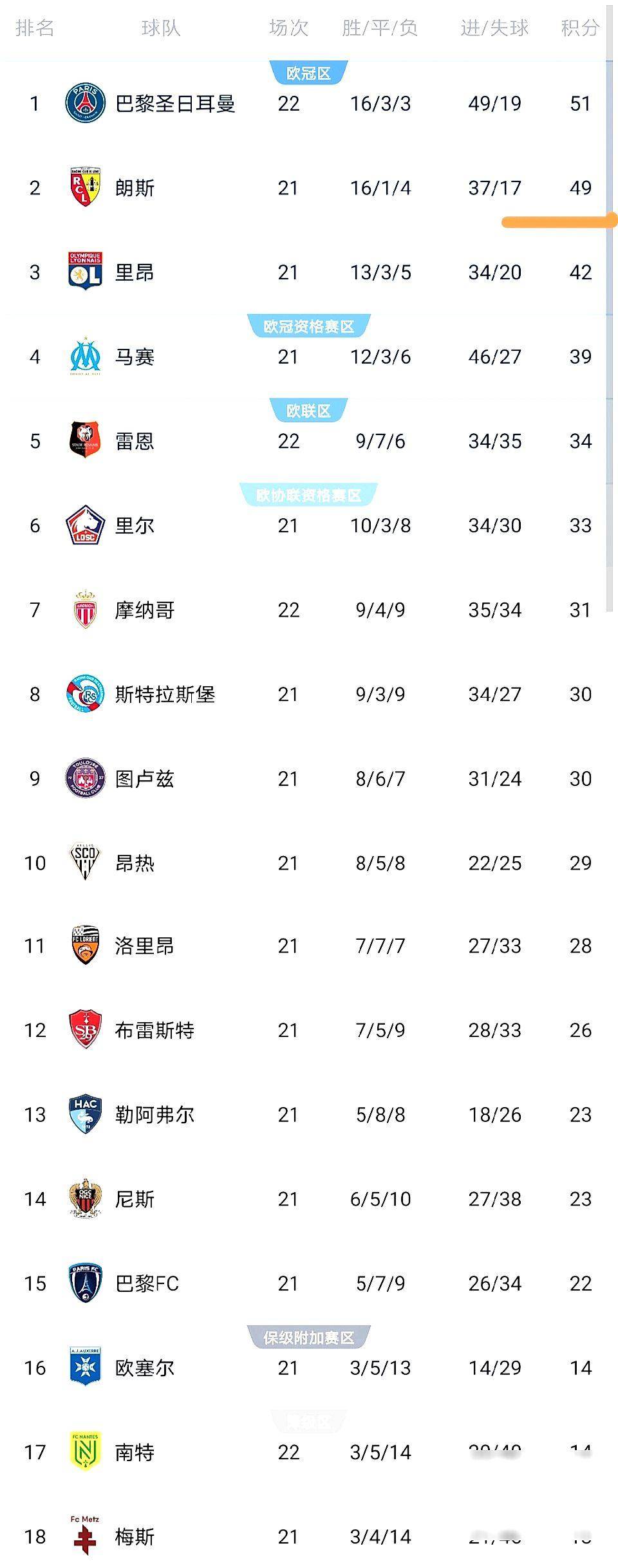Tap the Strasbourg club logo

(85, 694)
